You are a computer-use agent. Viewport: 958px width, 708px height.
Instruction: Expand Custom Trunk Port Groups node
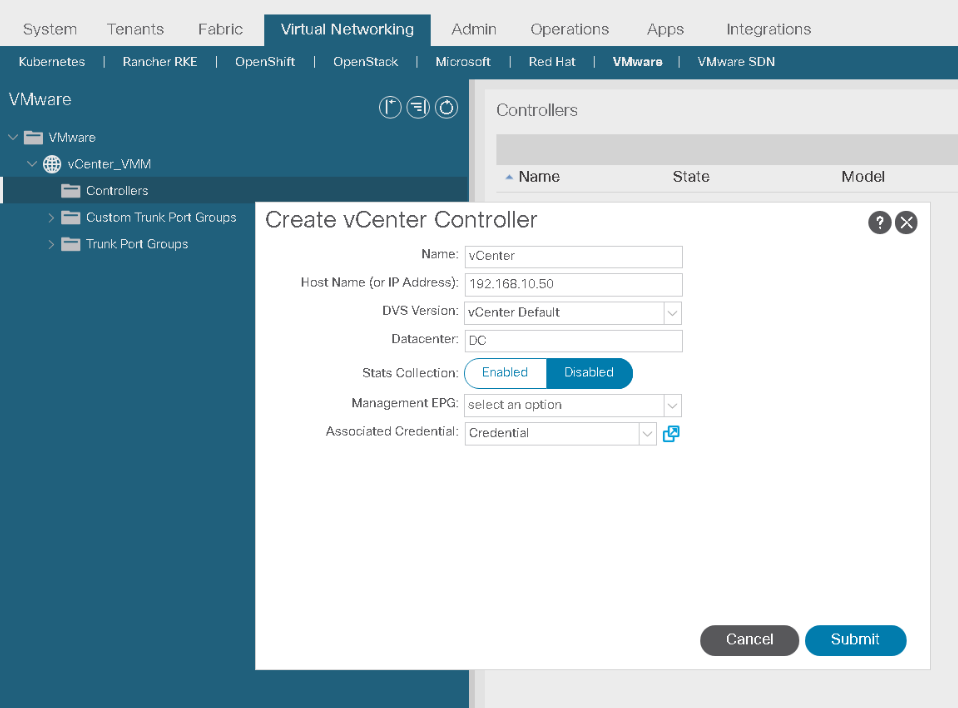coord(51,217)
